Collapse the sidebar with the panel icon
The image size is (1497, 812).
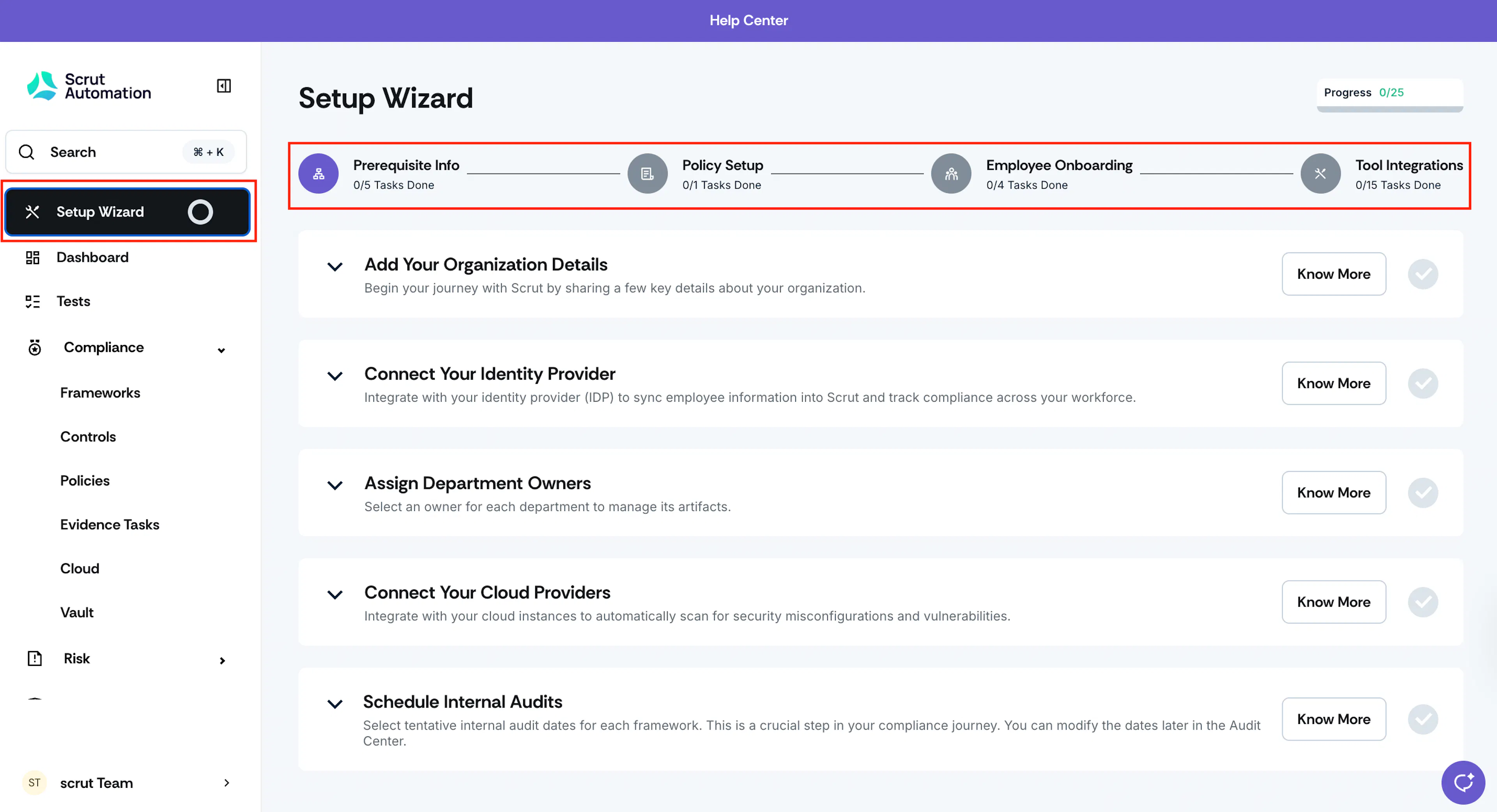224,86
